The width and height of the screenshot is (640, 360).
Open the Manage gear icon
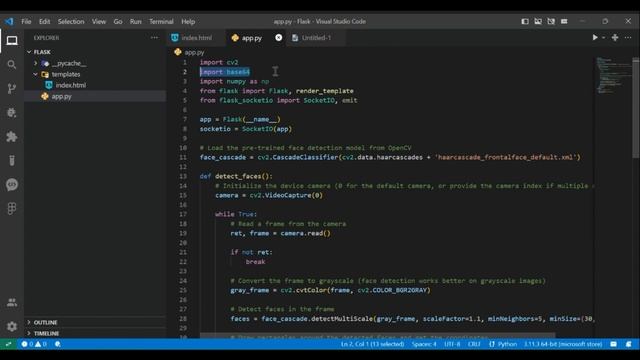pos(12,326)
